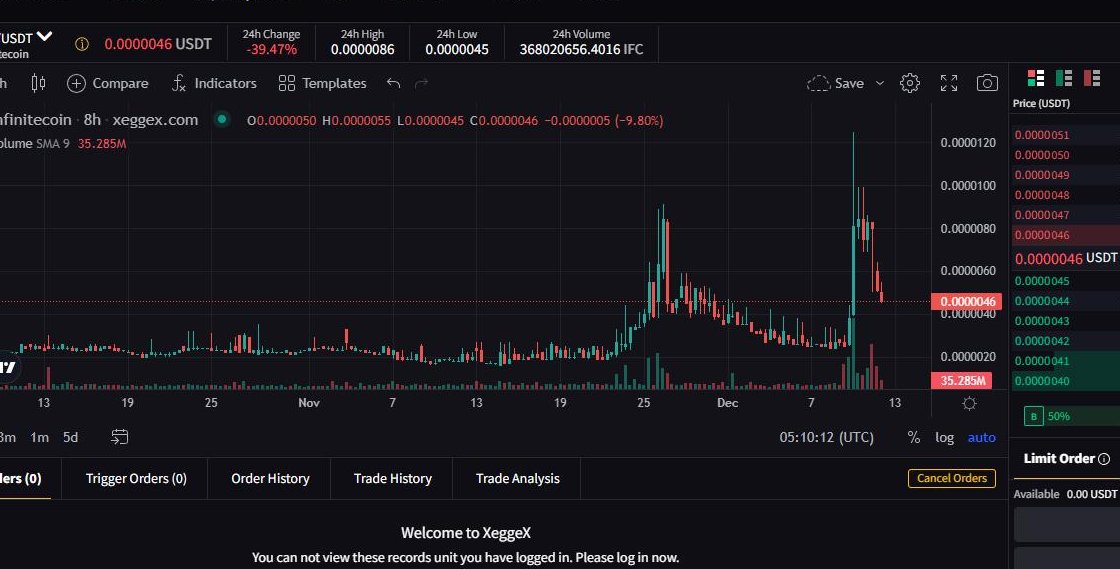Expand the USDT trading pair dropdown
The image size is (1120, 569).
point(44,36)
